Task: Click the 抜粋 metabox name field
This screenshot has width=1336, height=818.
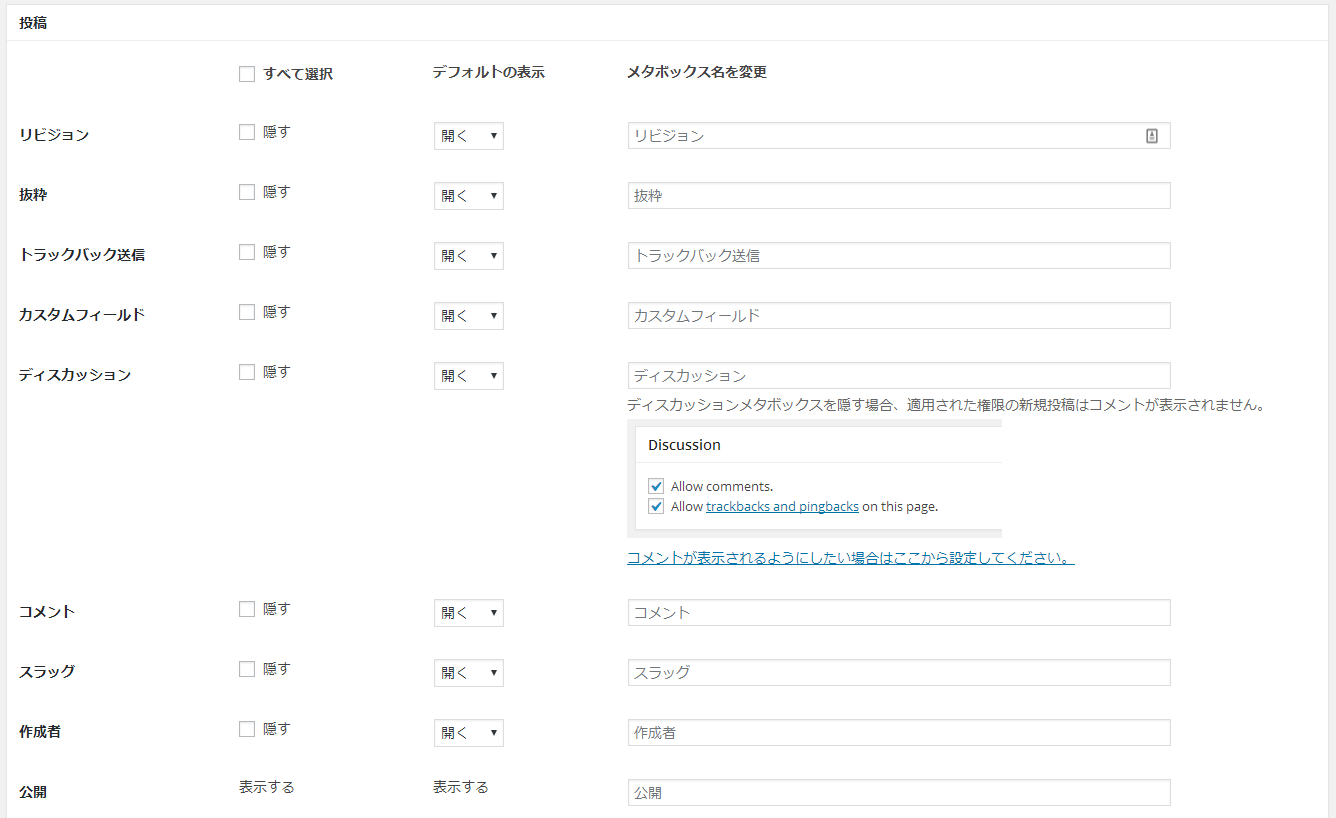Action: 898,196
